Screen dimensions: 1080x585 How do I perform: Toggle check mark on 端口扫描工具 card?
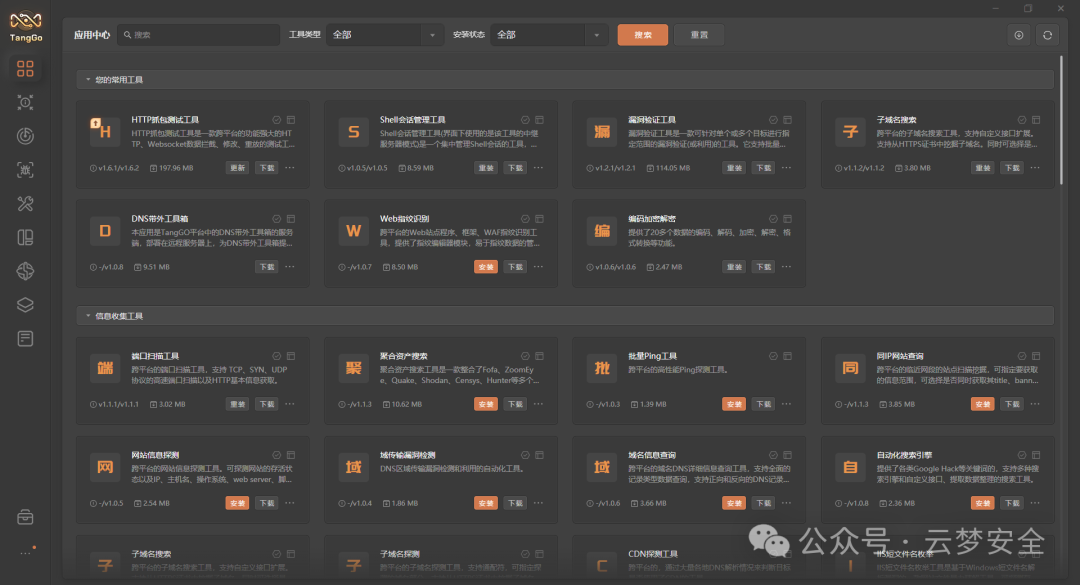[276, 356]
